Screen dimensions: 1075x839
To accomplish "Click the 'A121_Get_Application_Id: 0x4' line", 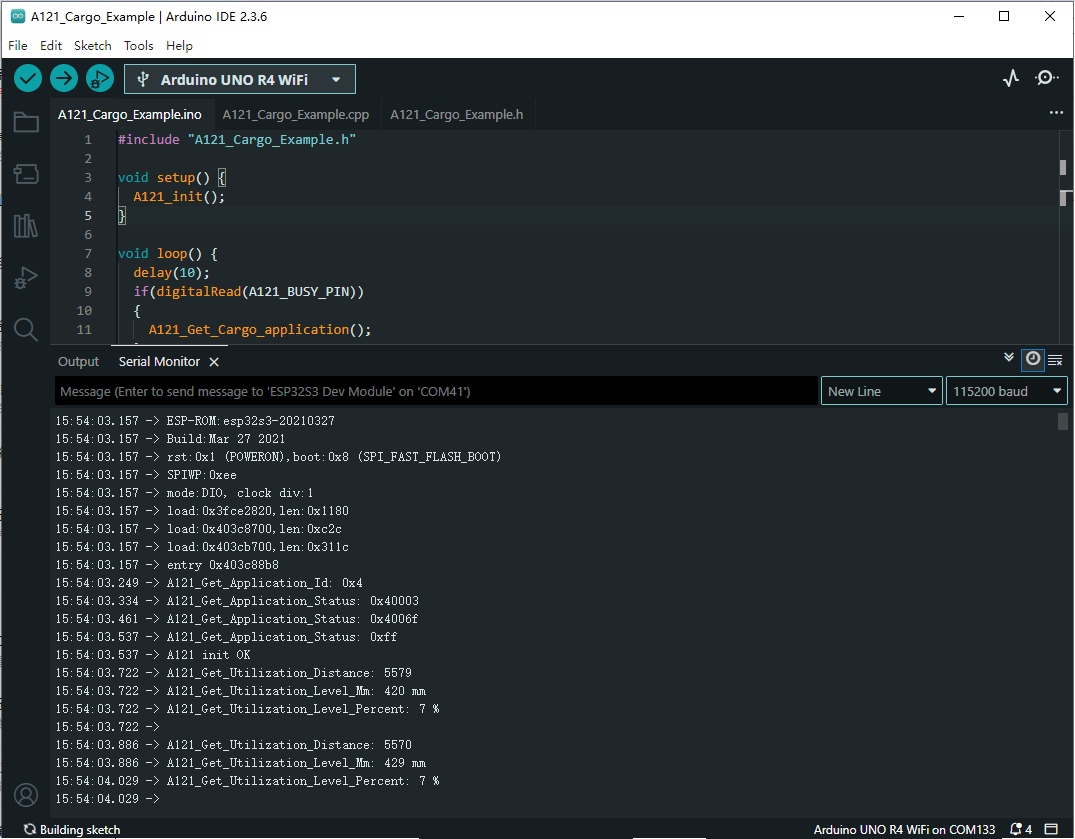I will pyautogui.click(x=265, y=583).
